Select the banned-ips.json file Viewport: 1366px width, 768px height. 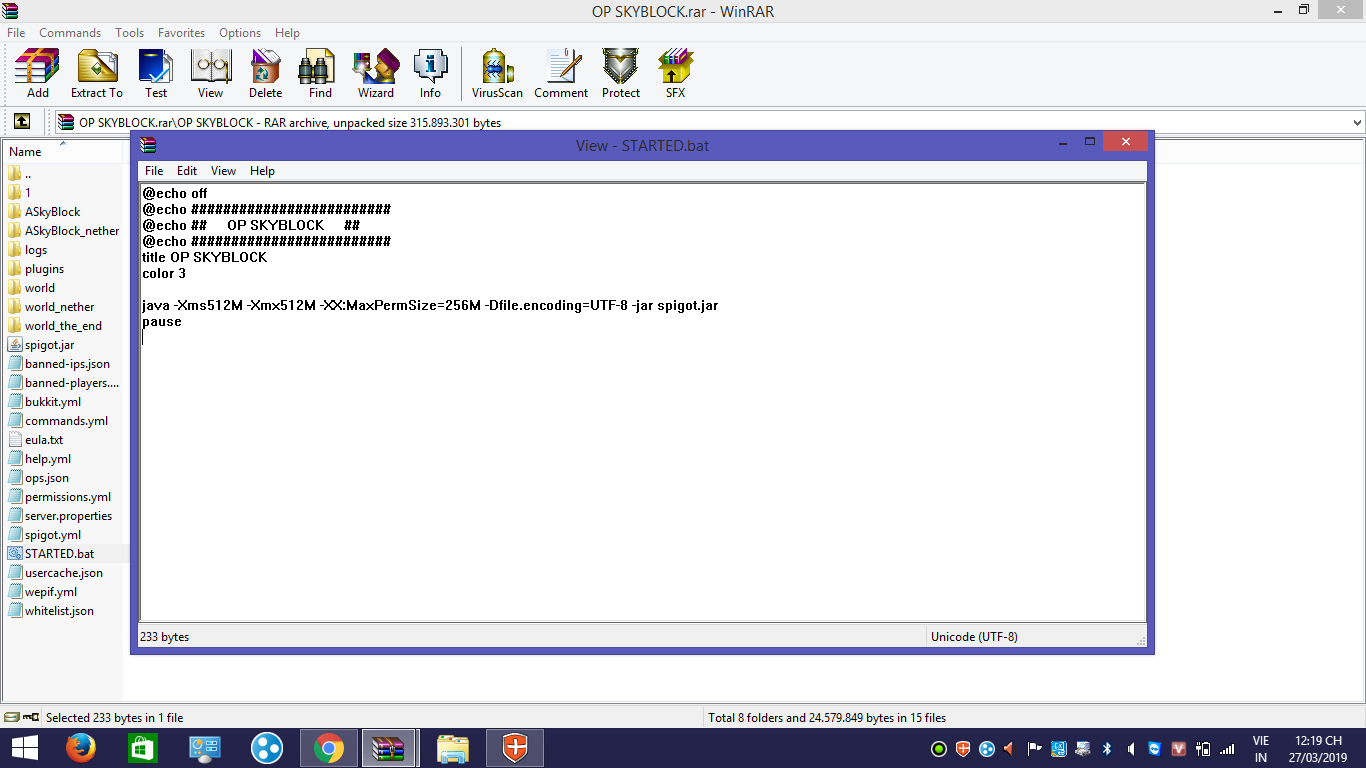coord(59,364)
